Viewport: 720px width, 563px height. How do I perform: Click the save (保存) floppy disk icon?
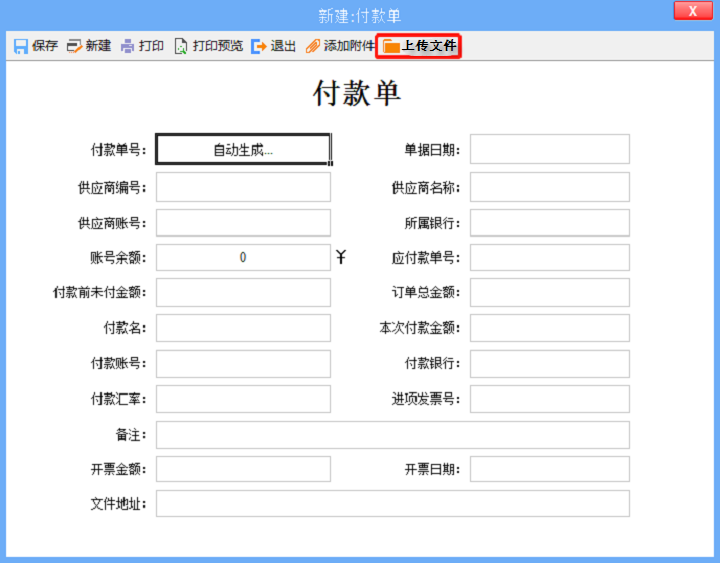[x=21, y=46]
